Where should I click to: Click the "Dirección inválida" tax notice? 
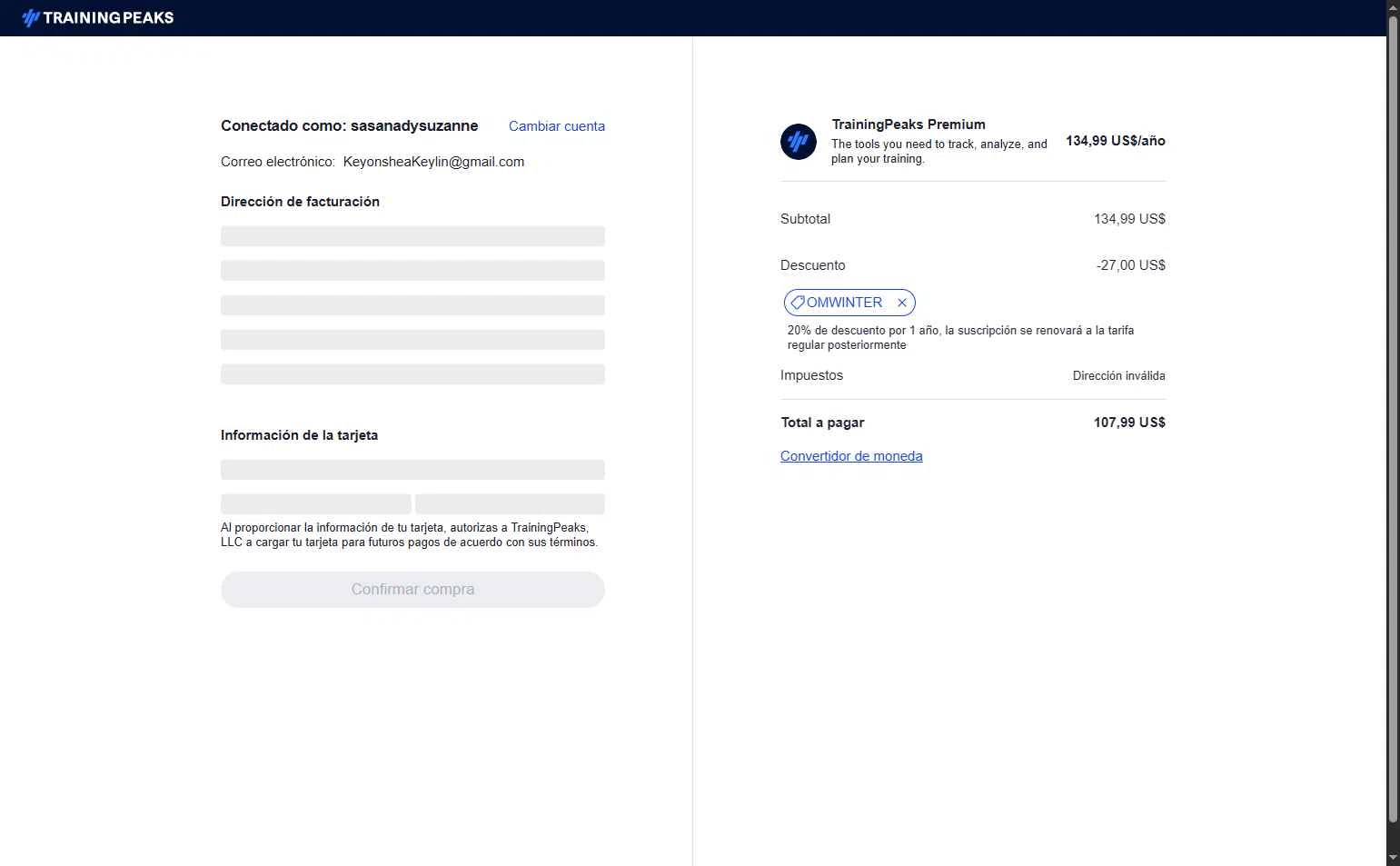[x=1119, y=376]
